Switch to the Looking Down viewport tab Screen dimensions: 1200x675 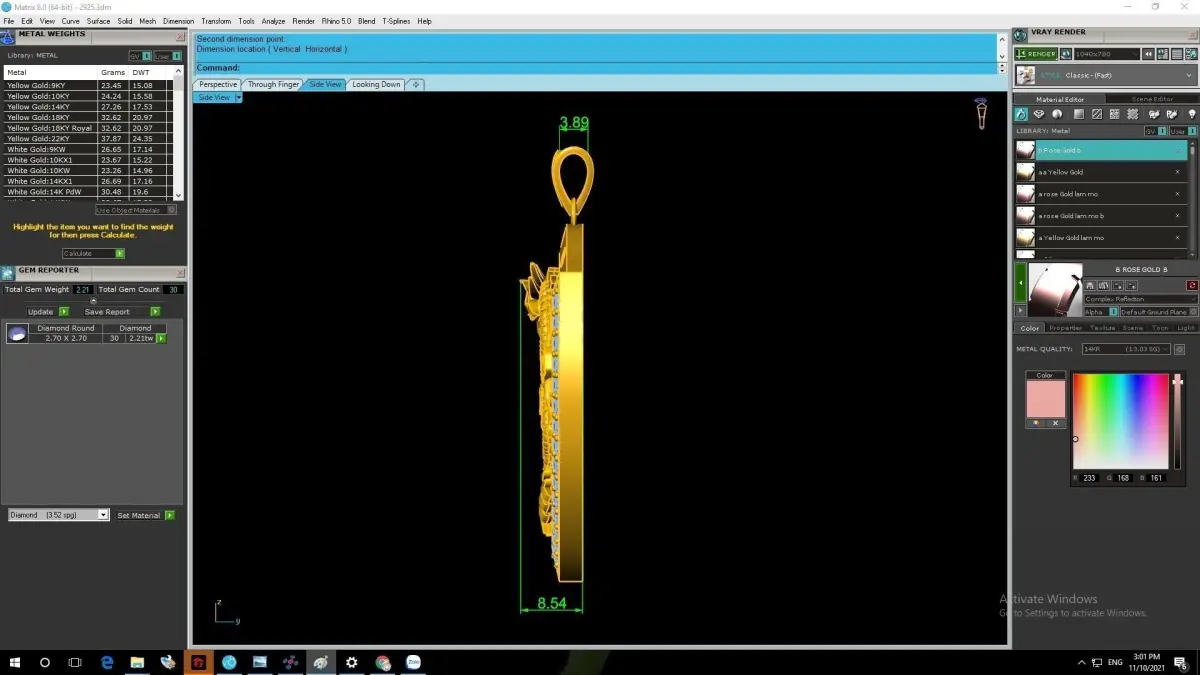(x=376, y=85)
